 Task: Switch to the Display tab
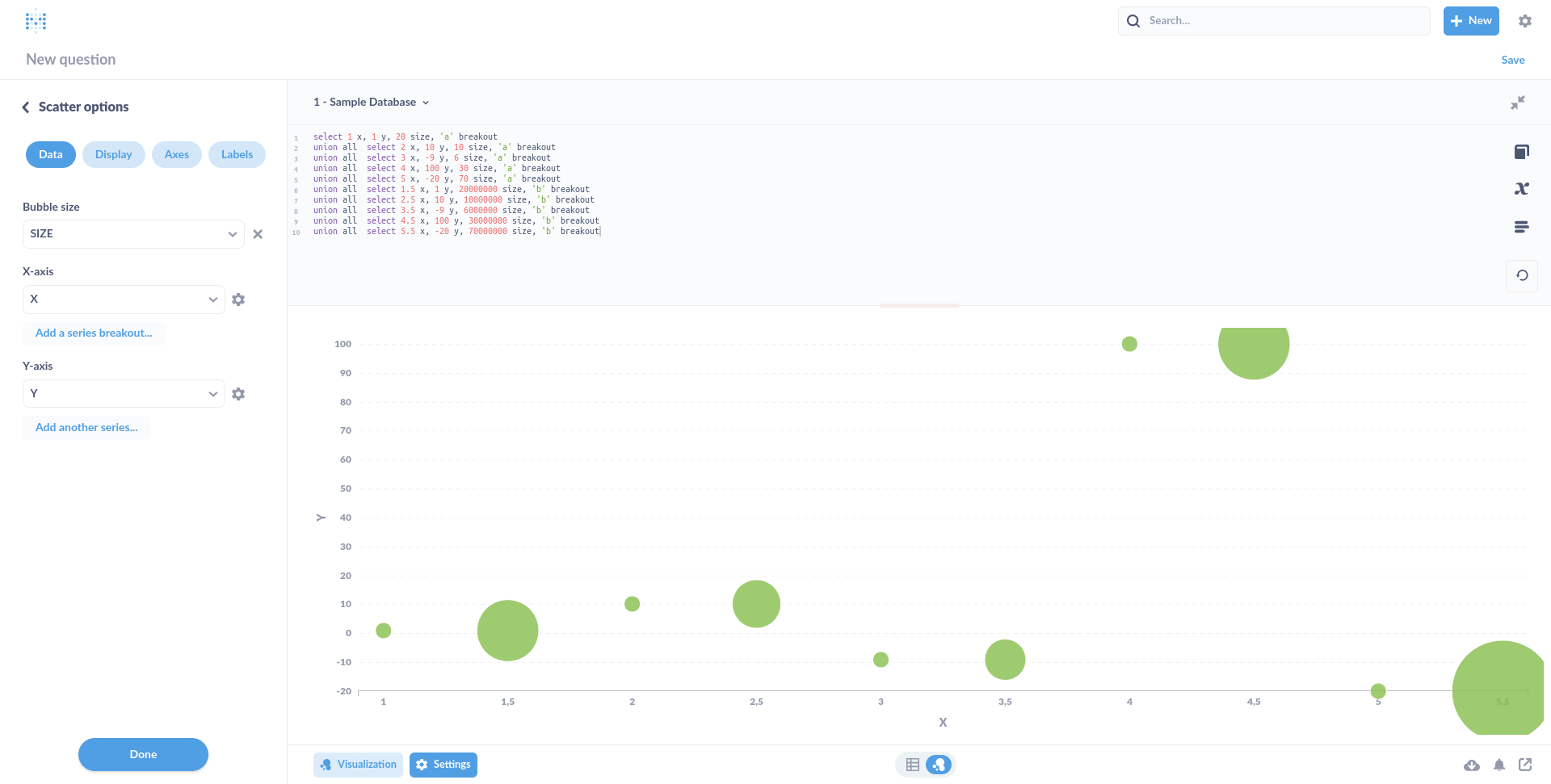[x=113, y=154]
